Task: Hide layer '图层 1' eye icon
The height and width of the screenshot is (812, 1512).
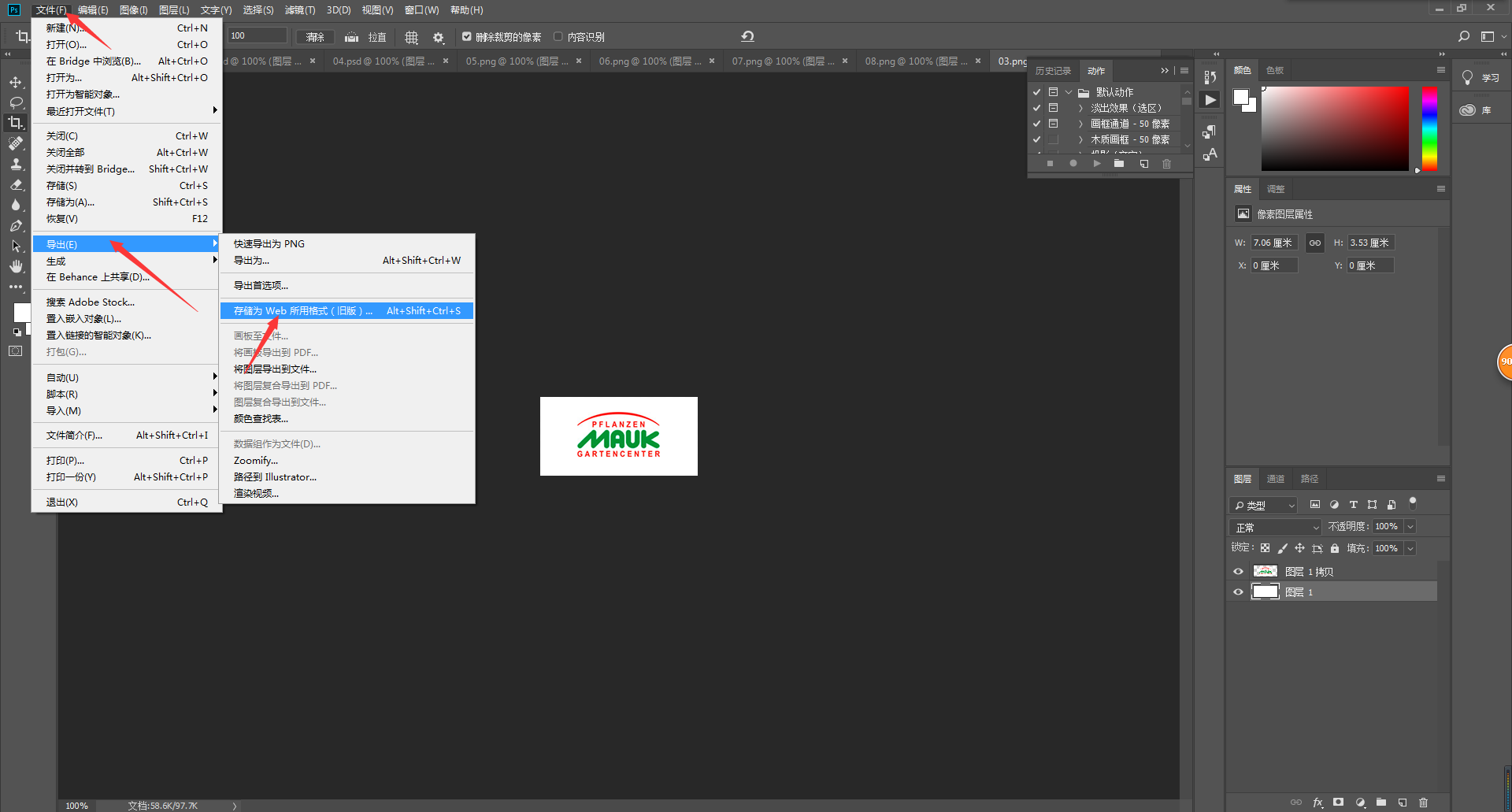Action: coord(1238,592)
